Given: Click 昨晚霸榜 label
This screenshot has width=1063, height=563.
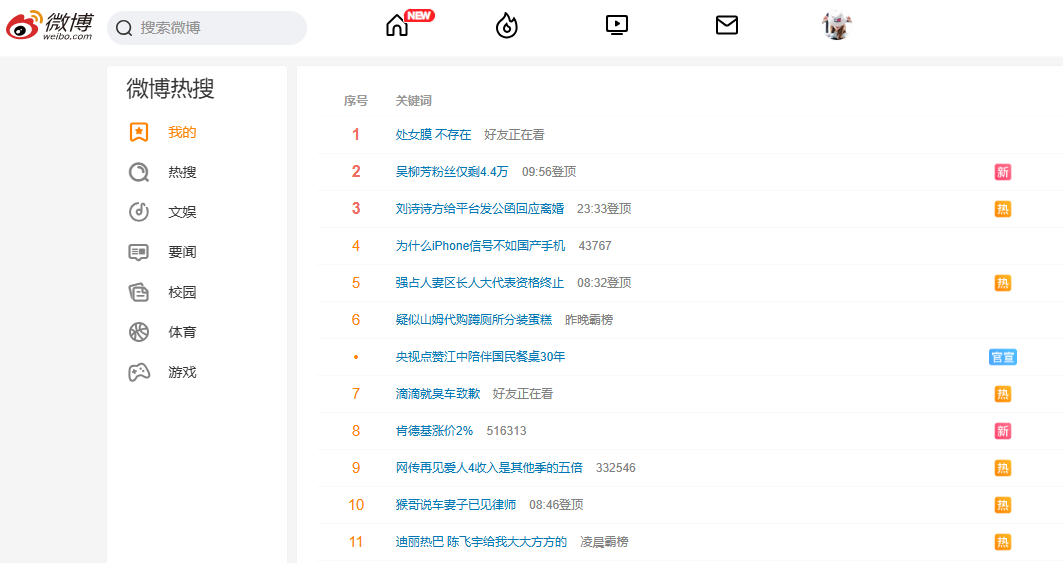Looking at the screenshot, I should point(589,320).
